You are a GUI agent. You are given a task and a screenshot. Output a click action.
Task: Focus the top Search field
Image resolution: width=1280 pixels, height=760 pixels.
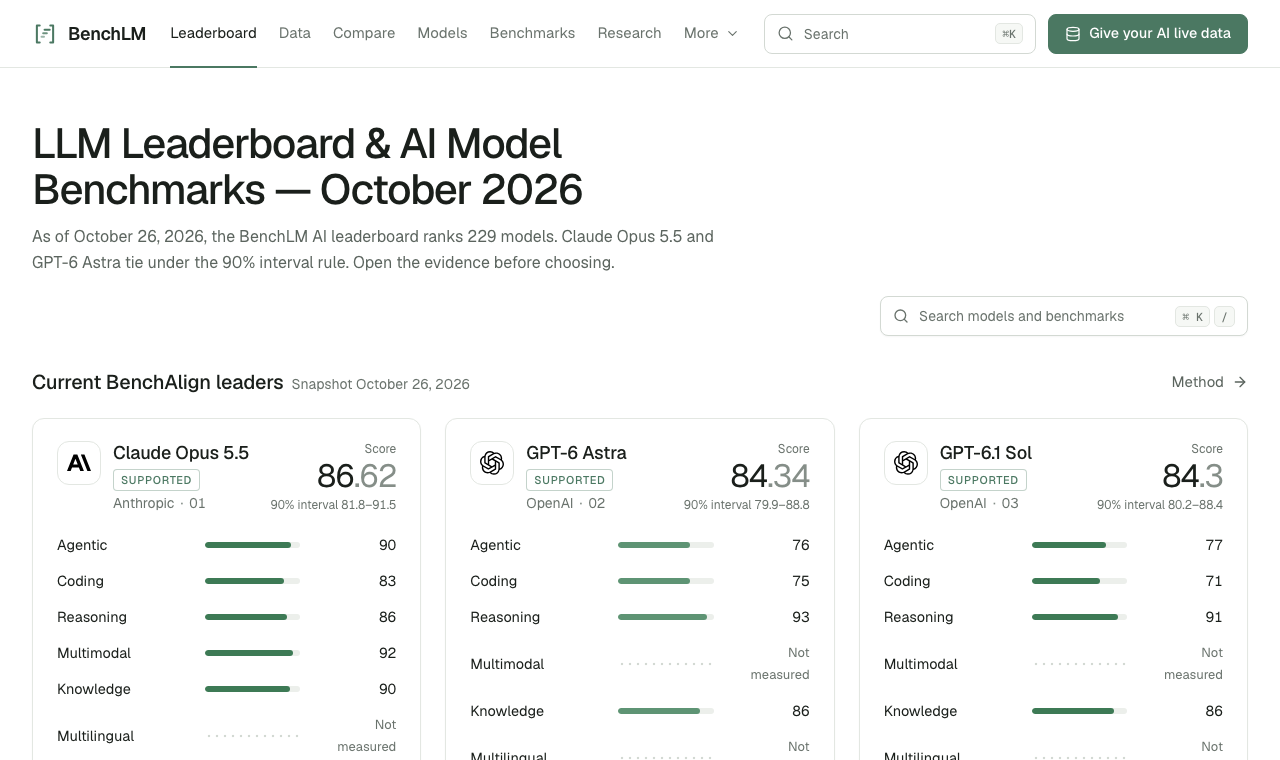pos(900,34)
